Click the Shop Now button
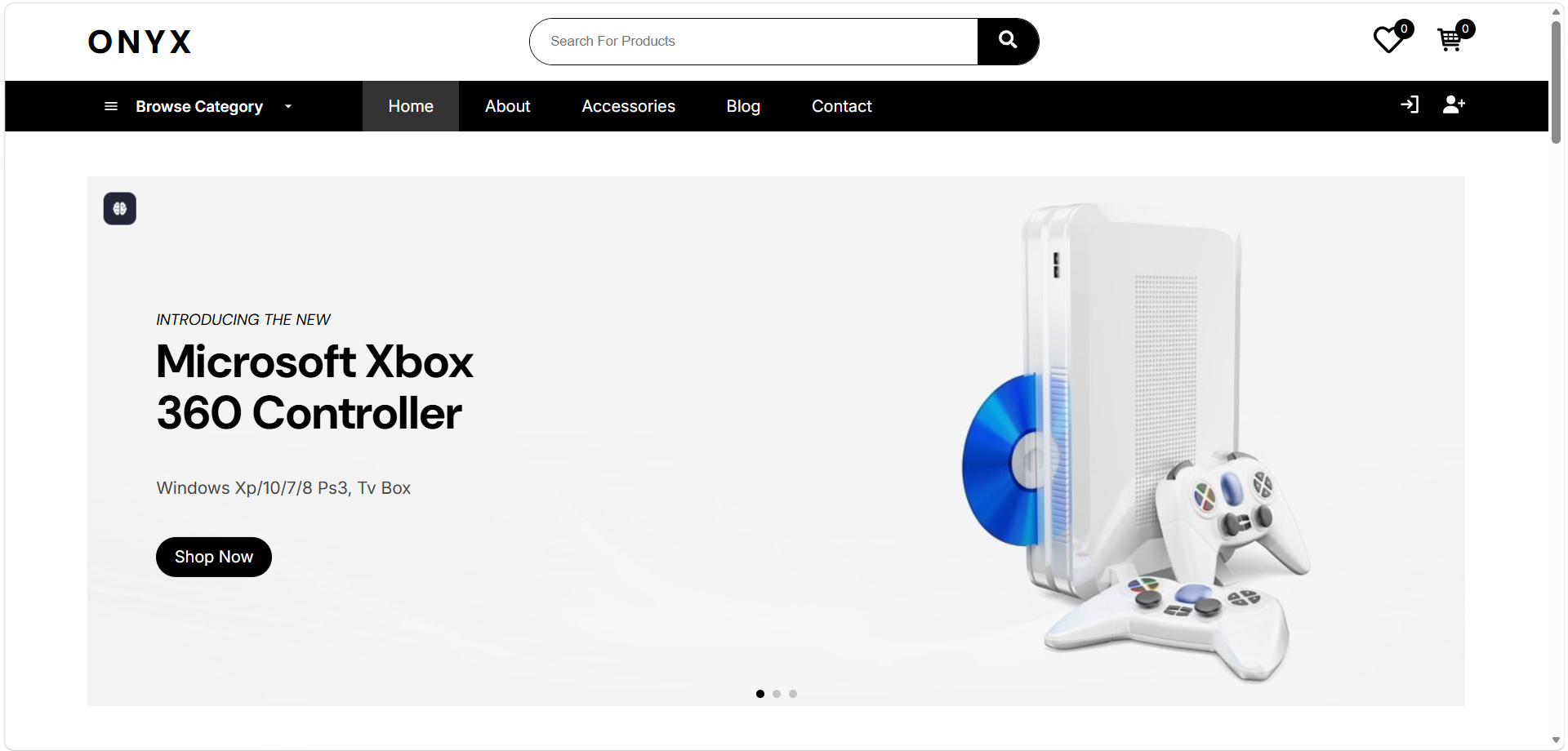The image size is (1568, 751). [x=214, y=557]
